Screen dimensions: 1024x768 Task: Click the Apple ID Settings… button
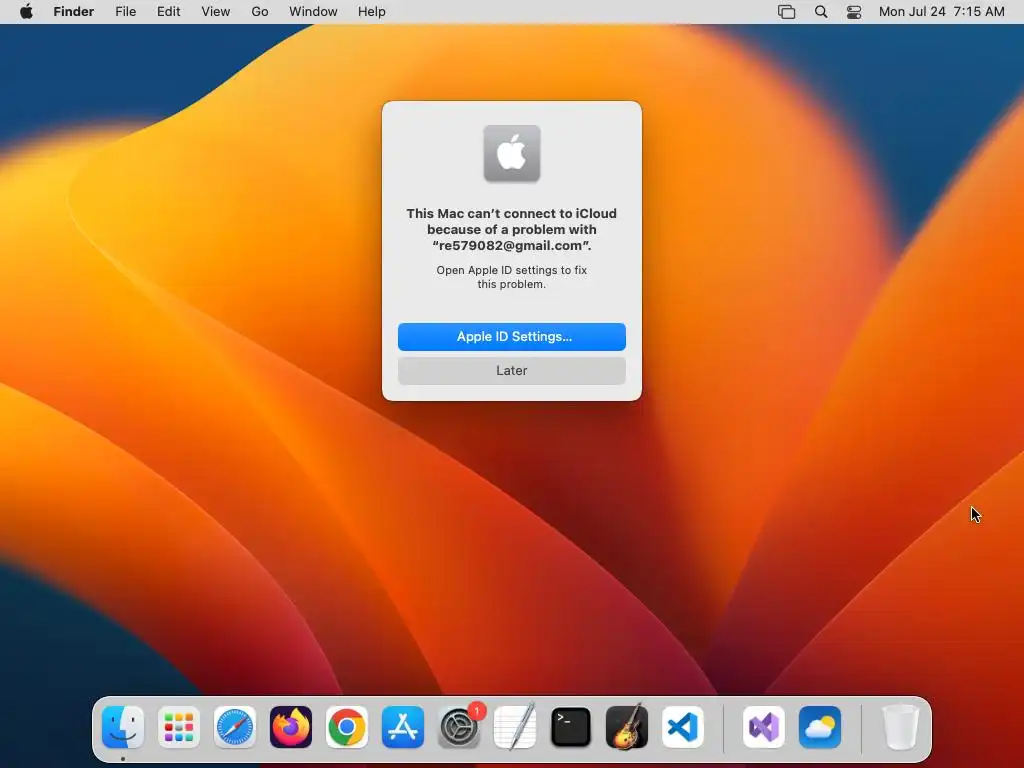pos(512,337)
